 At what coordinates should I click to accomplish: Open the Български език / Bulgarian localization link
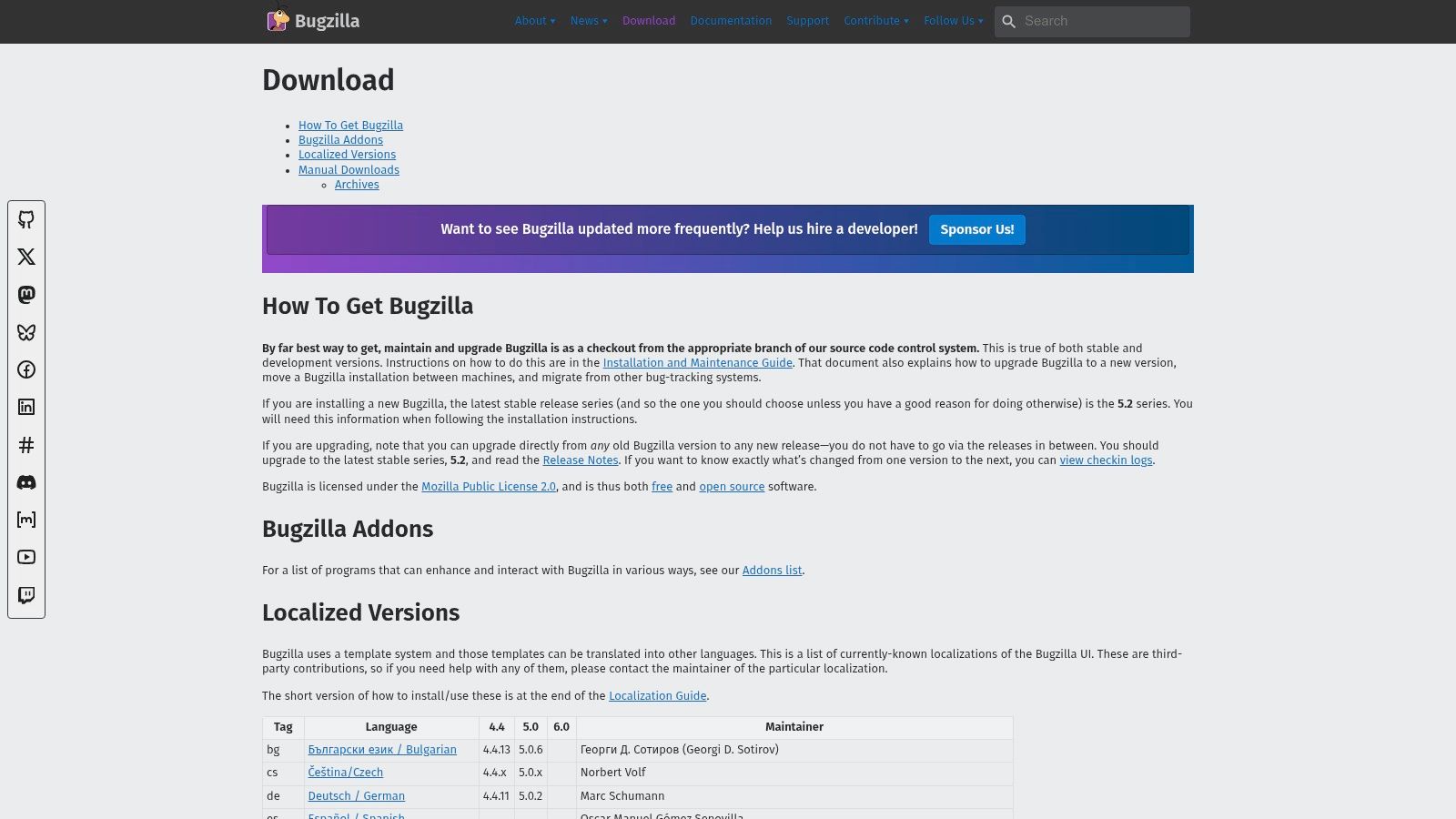382,750
